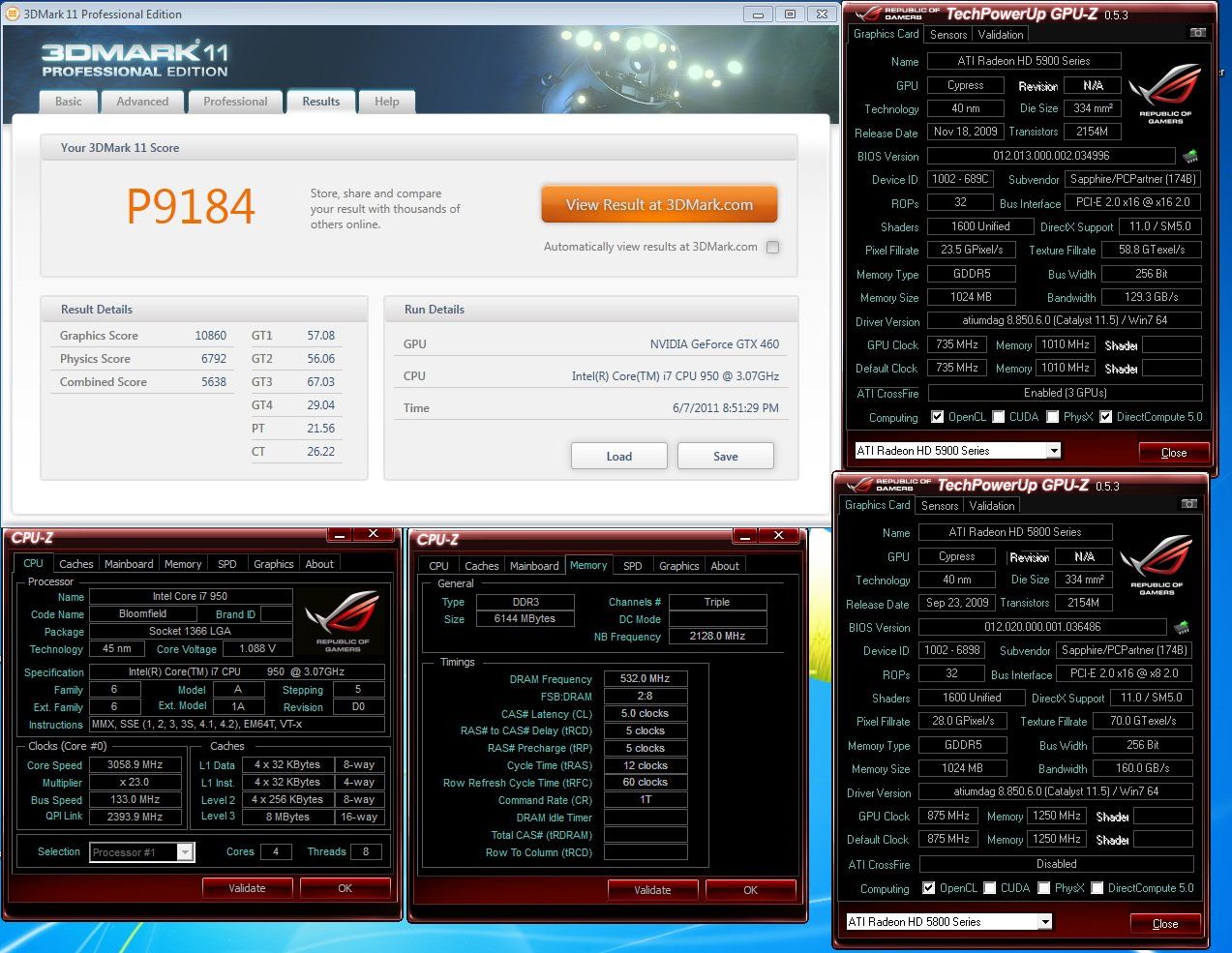1232x953 pixels.
Task: Click the 3DMark 11 title bar app icon
Action: pos(13,14)
